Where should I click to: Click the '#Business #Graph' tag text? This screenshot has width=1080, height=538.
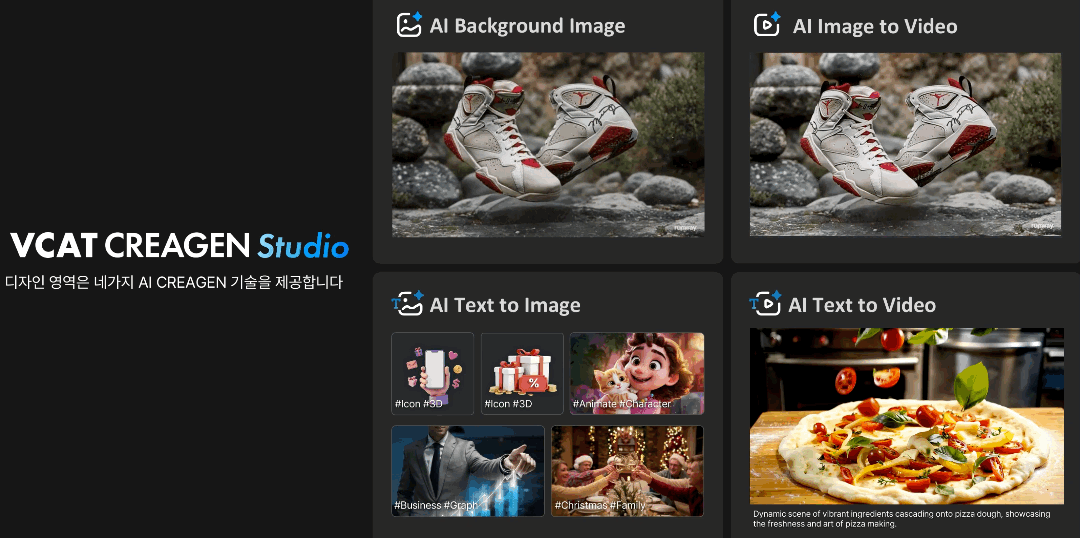click(x=436, y=506)
